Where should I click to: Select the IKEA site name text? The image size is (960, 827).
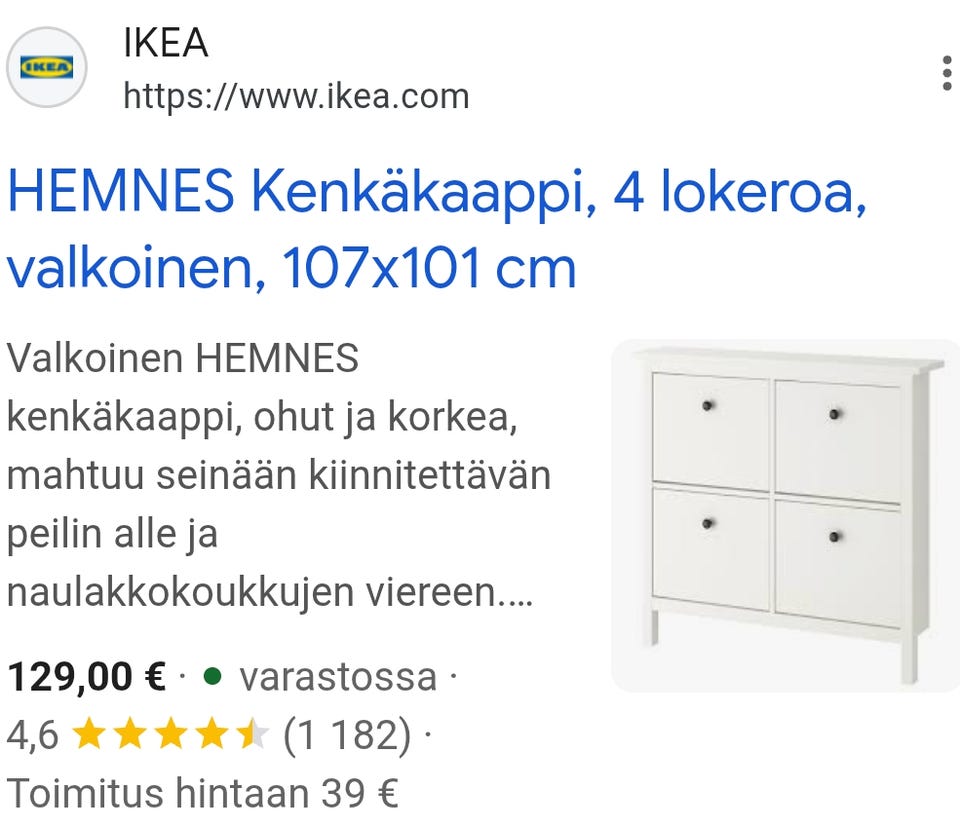[x=166, y=43]
